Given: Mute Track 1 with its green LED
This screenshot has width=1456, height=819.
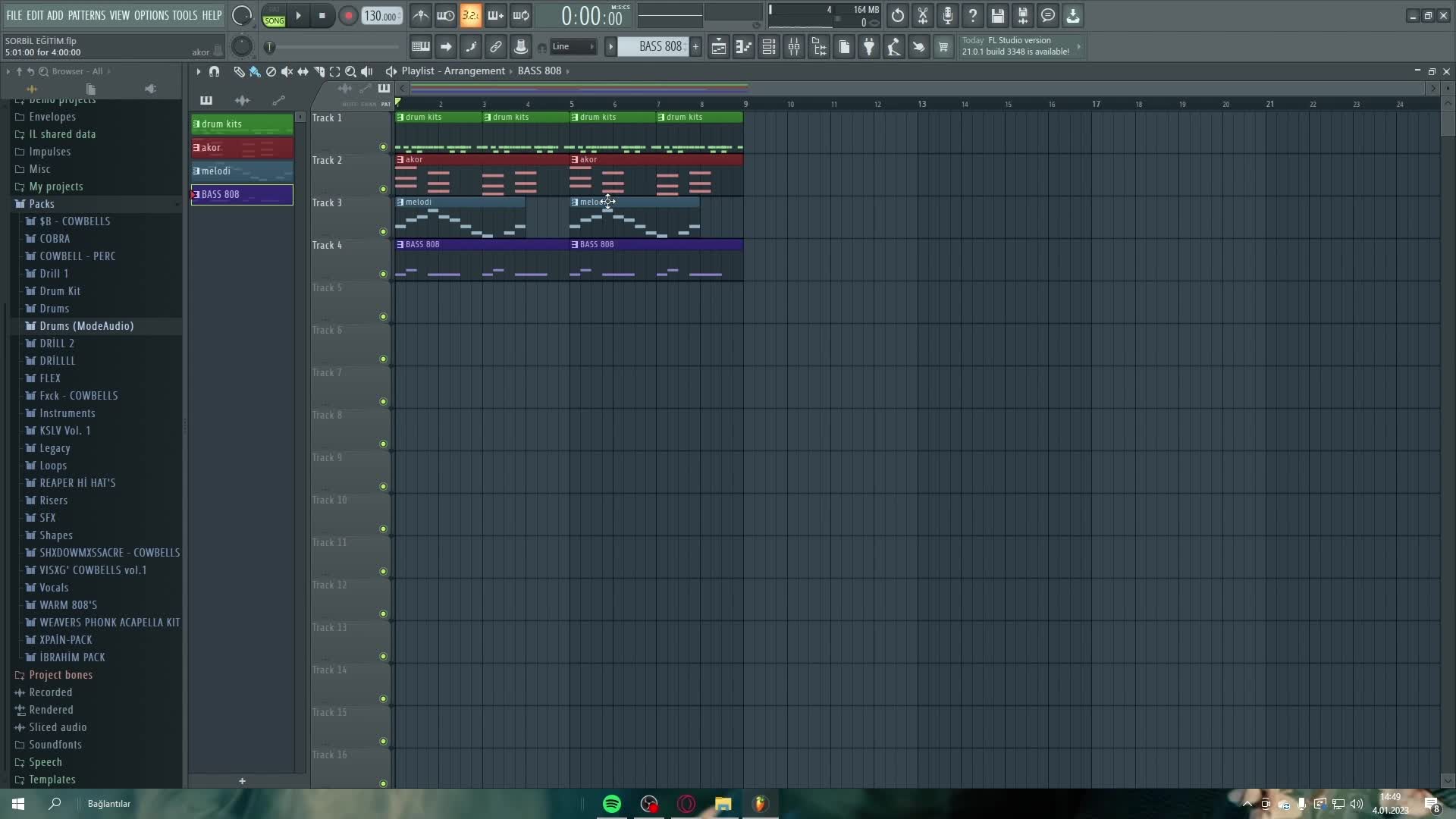Looking at the screenshot, I should coord(383,147).
